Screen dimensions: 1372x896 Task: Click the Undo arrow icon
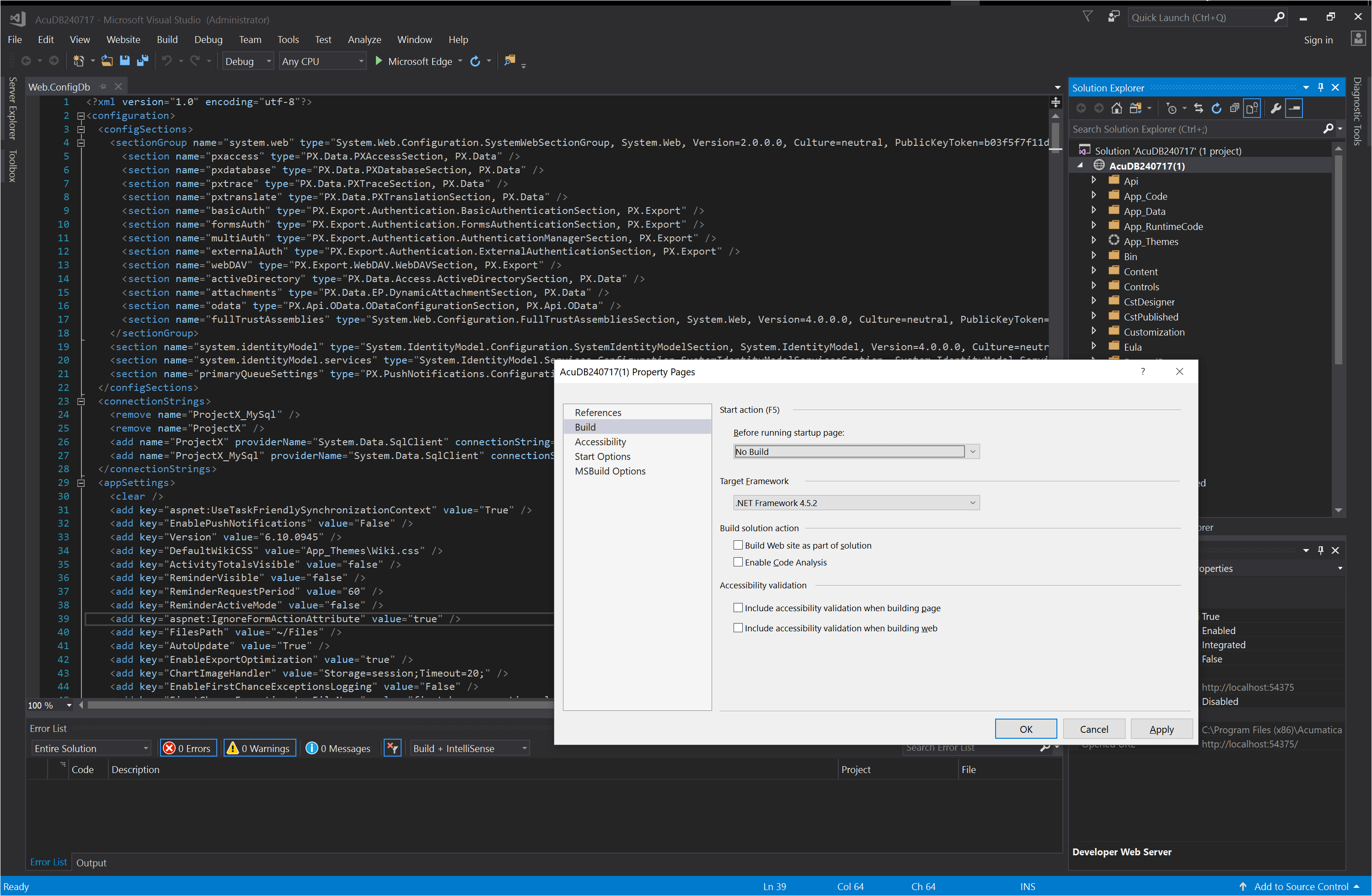(166, 61)
